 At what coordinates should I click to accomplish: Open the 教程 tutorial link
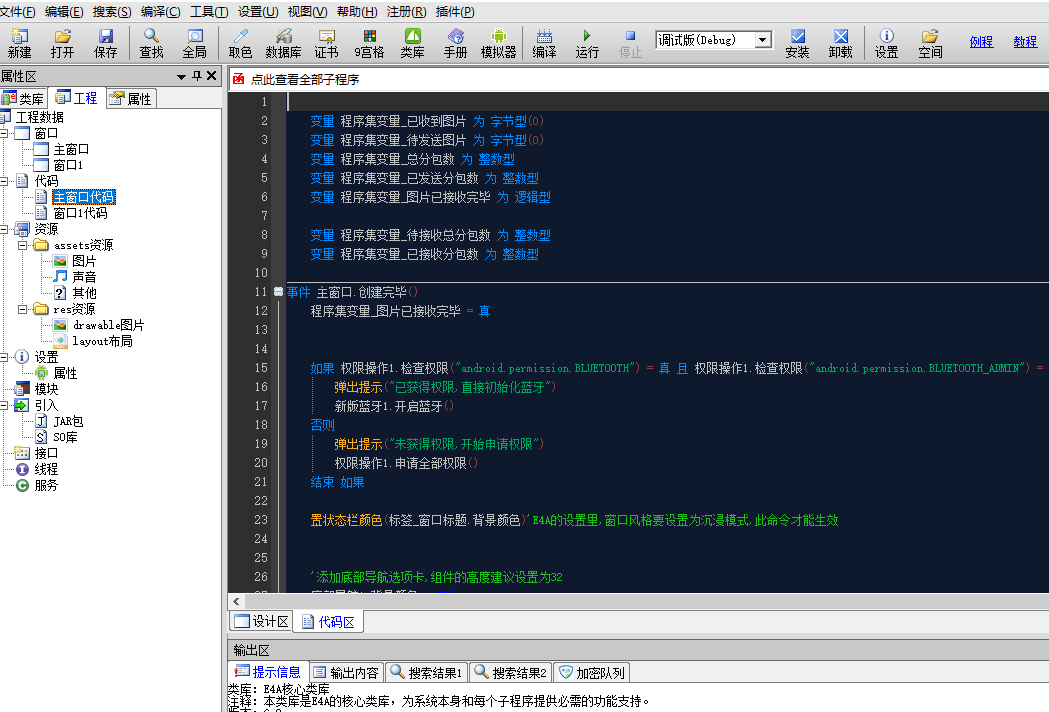(1025, 41)
